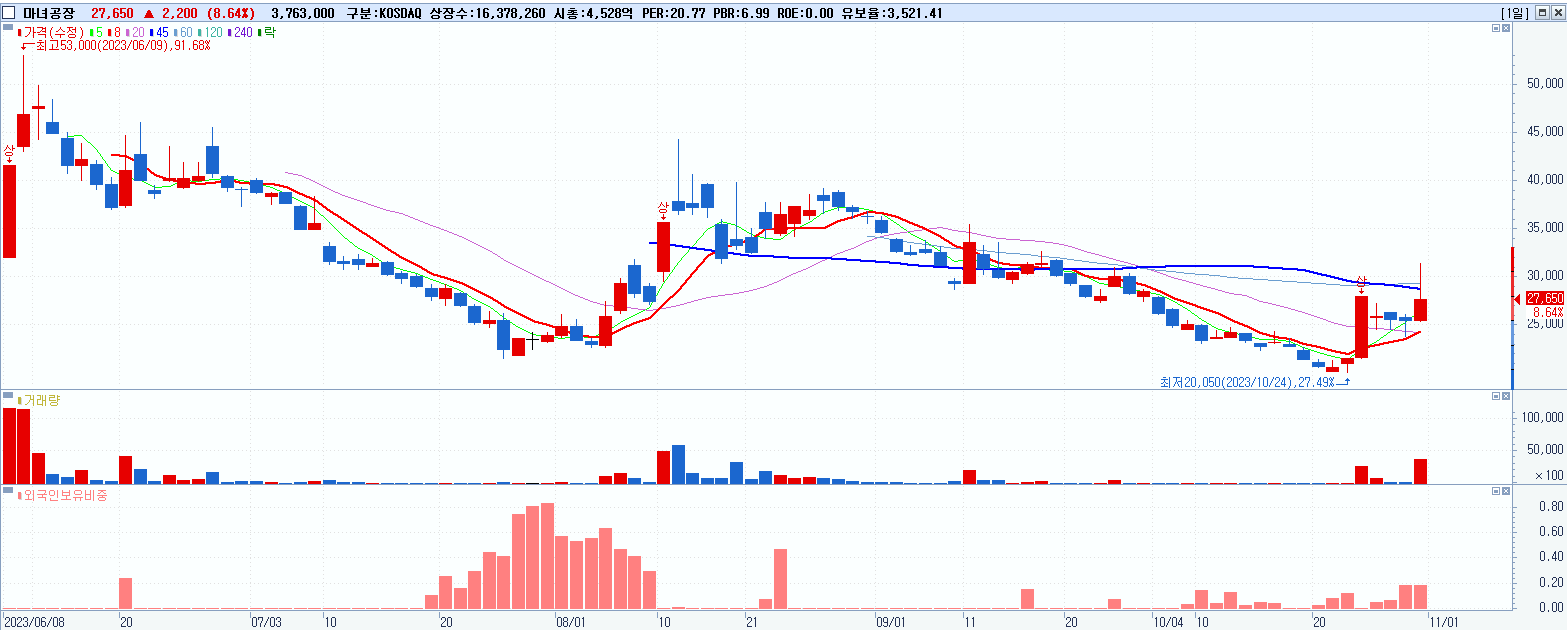The image size is (1567, 630).
Task: Close chart window with X icon
Action: point(1559,12)
